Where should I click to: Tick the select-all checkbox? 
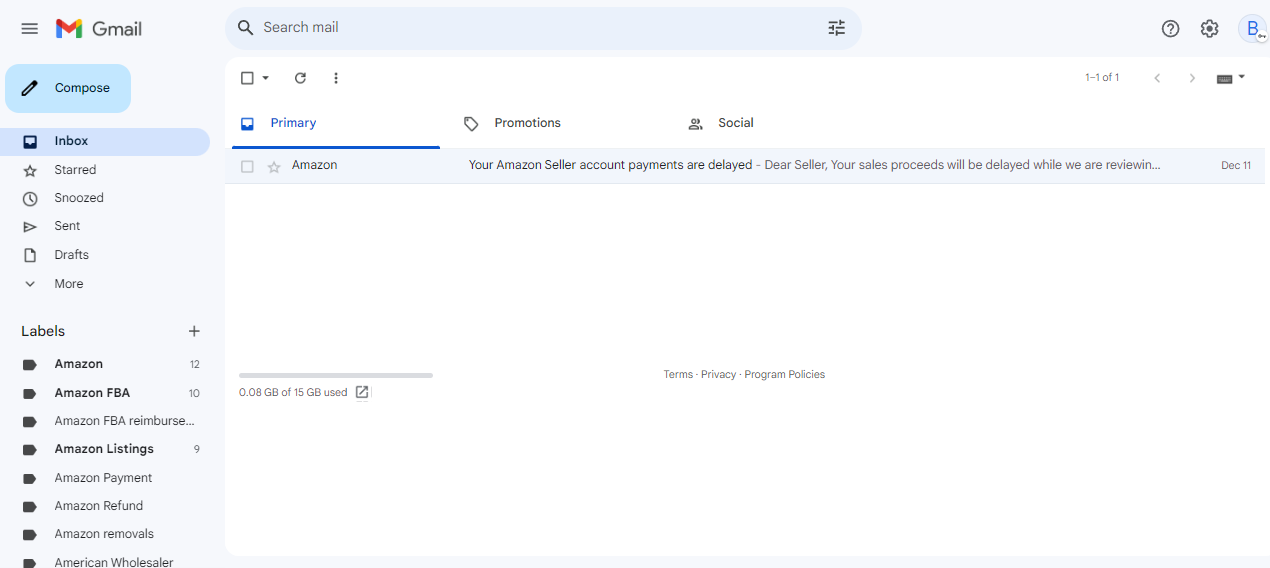[x=247, y=78]
